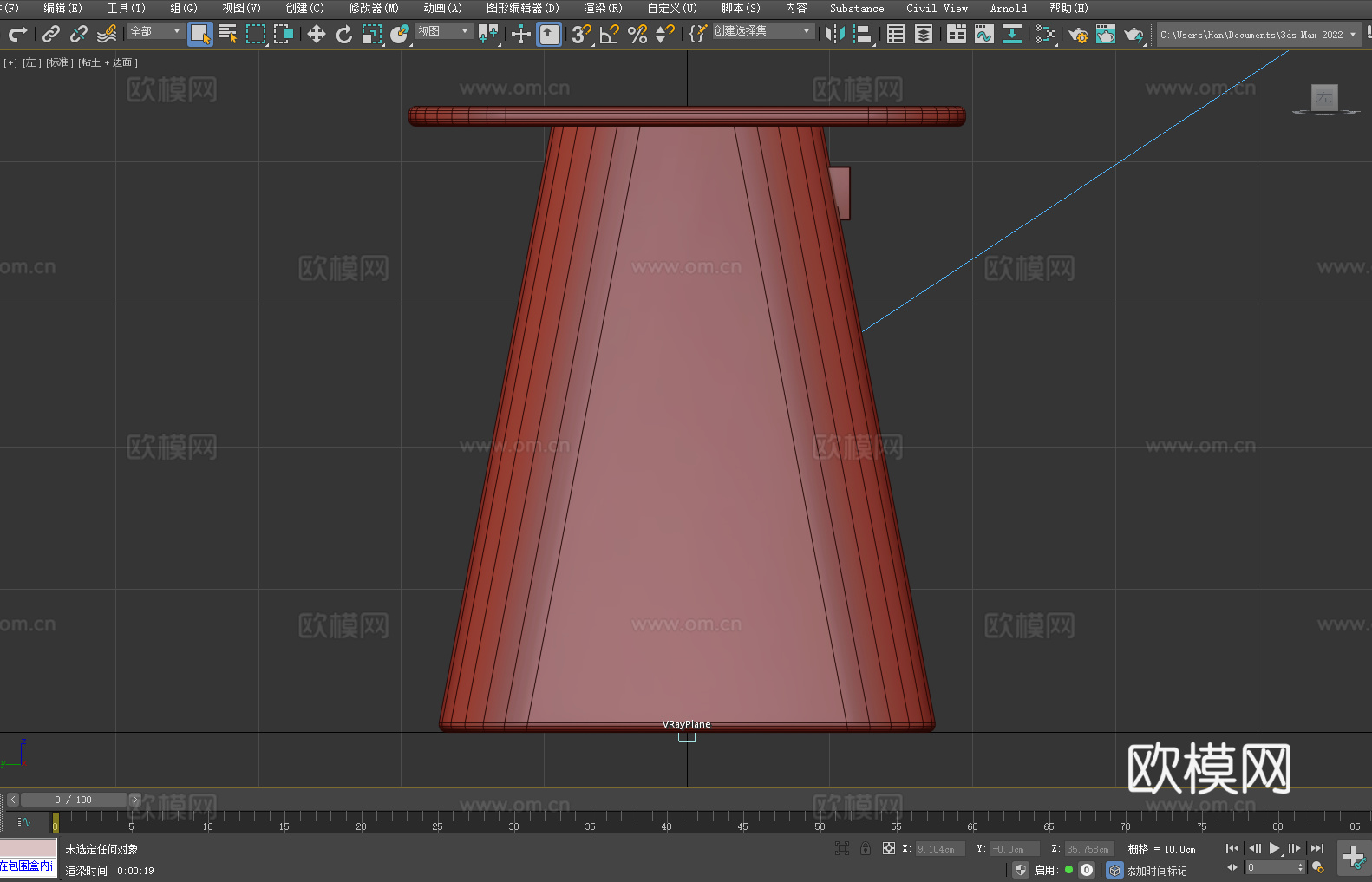Click the [粘土 + 边面] shading label
Viewport: 1372px width, 882px height.
point(108,62)
